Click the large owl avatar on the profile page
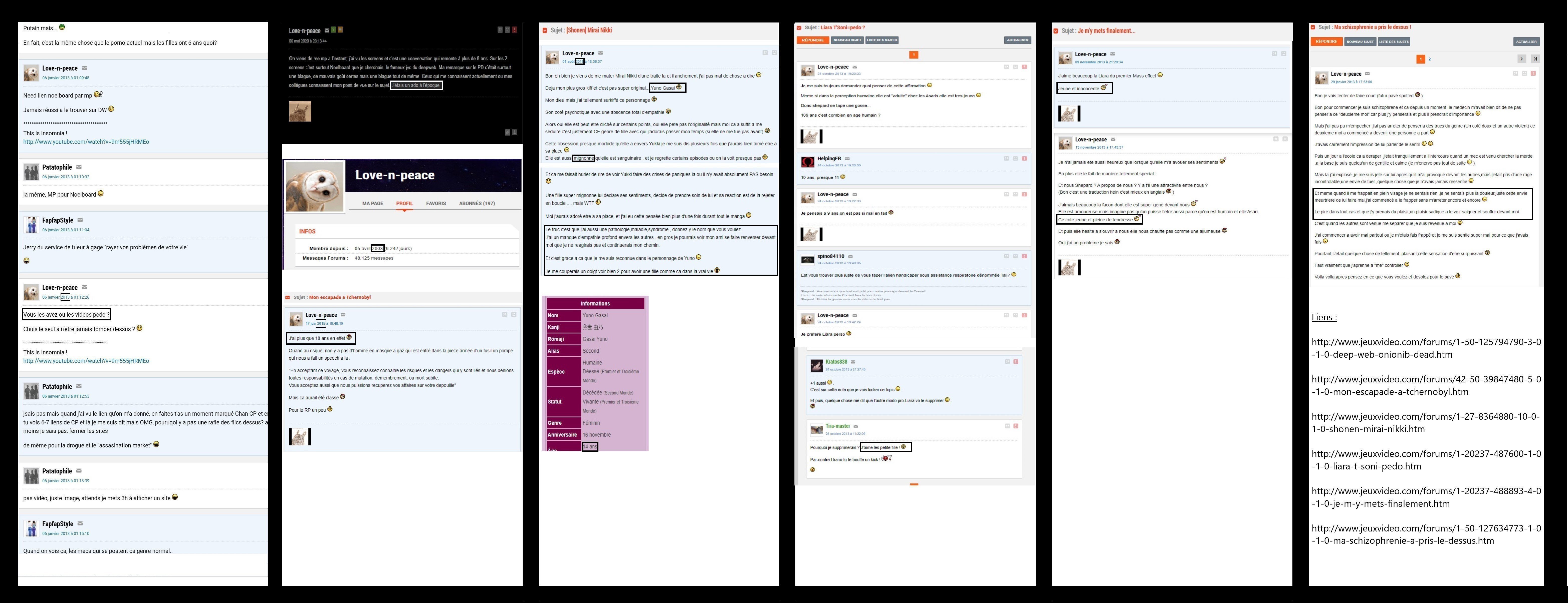1568x603 pixels. pyautogui.click(x=315, y=187)
